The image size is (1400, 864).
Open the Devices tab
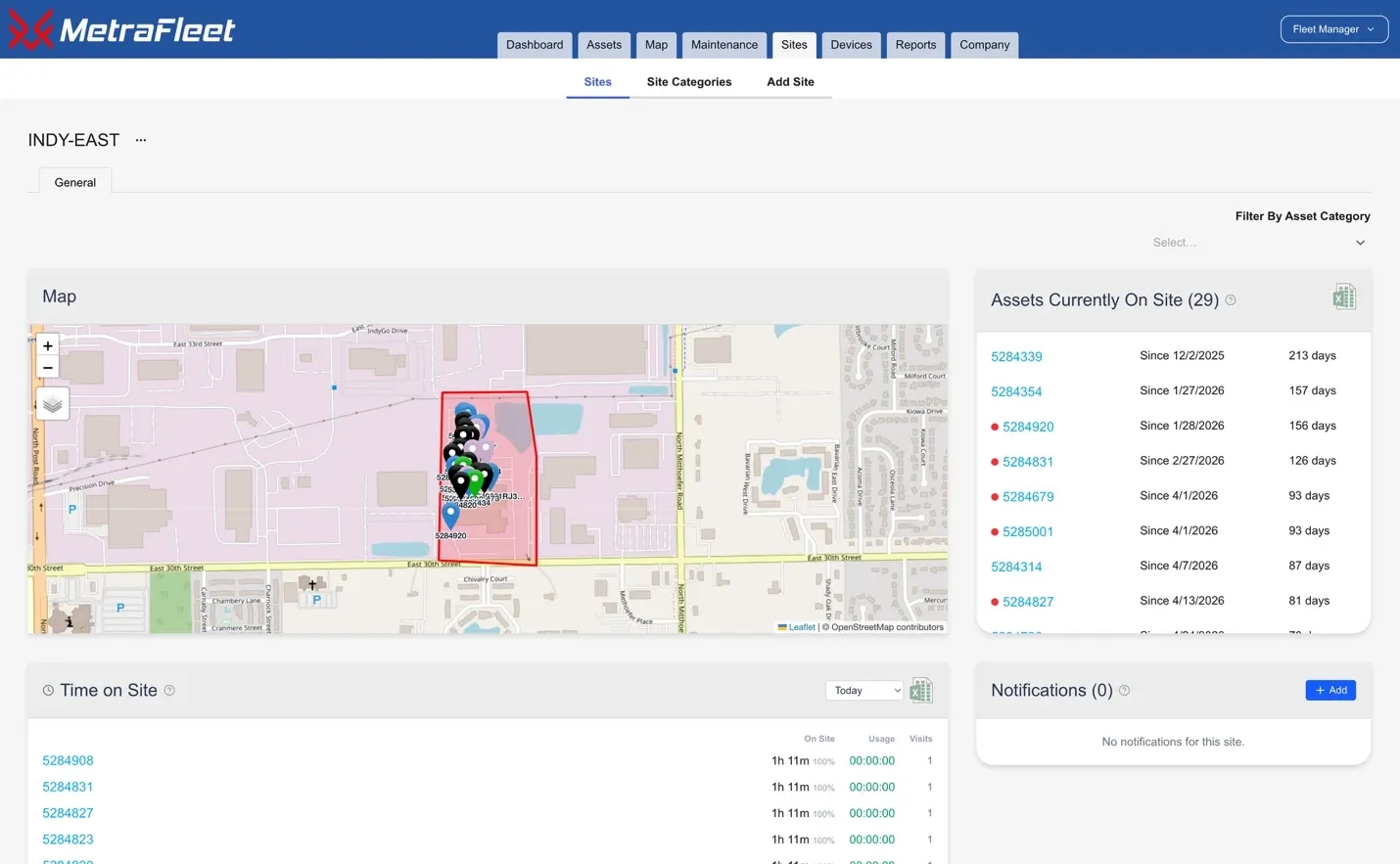[x=851, y=45]
